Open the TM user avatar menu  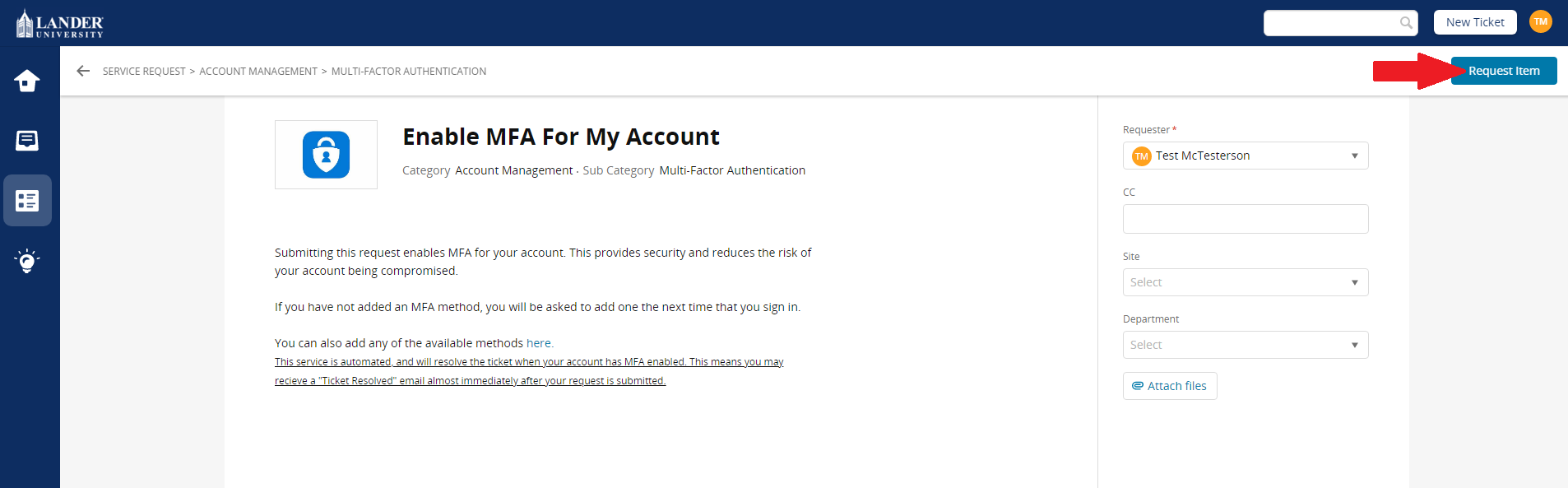coord(1540,22)
